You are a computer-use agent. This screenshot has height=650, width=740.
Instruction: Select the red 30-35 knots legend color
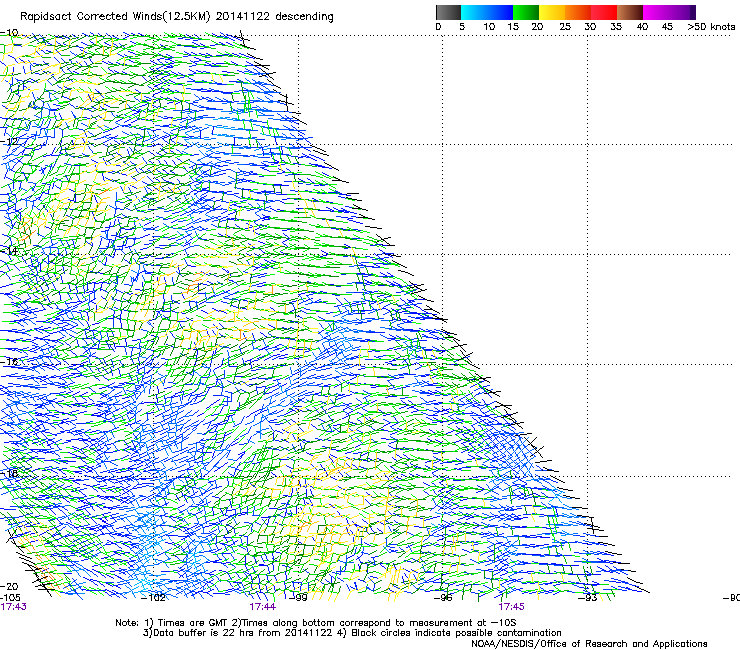604,12
